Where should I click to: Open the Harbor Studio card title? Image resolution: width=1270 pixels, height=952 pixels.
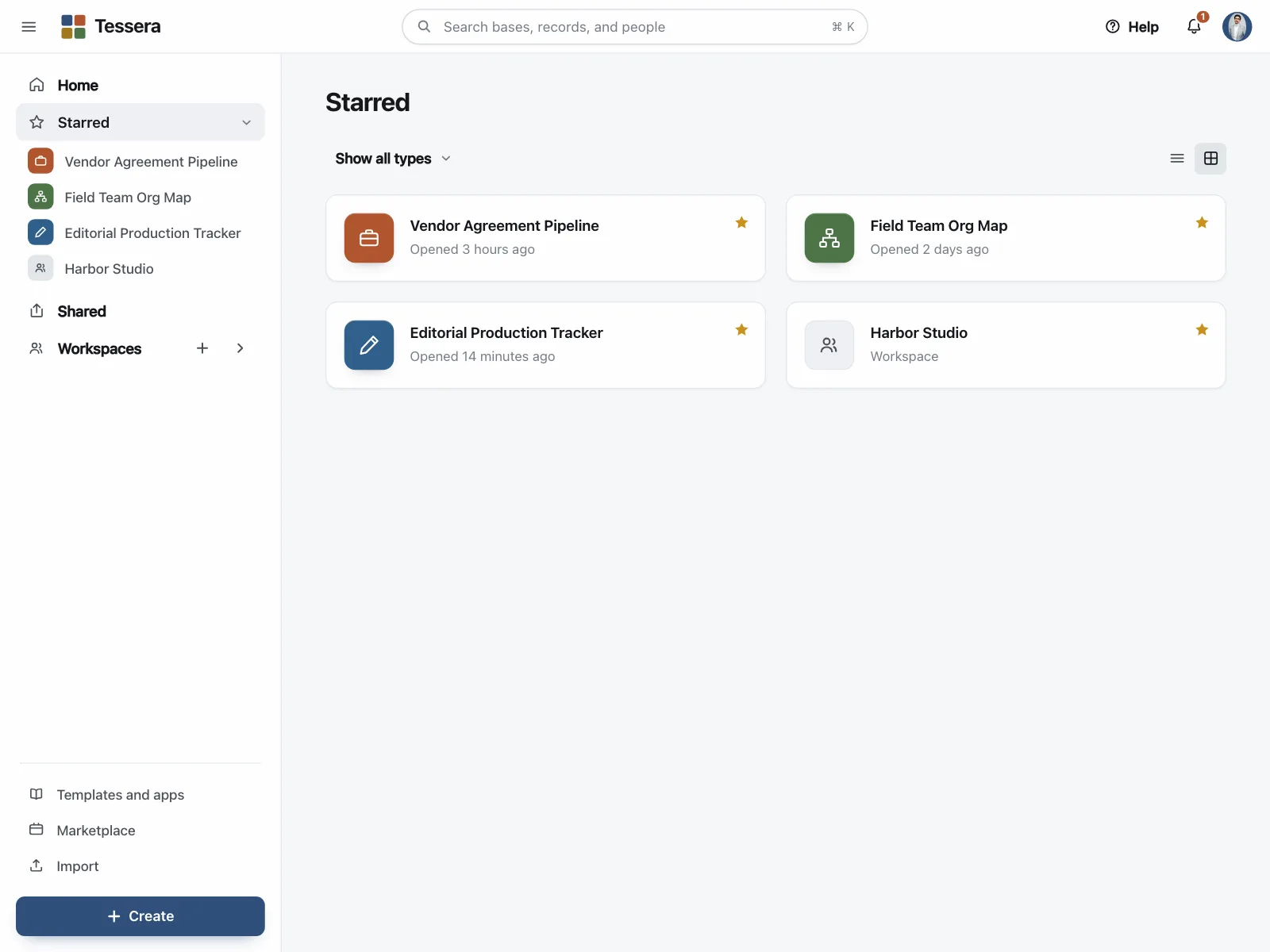point(918,332)
